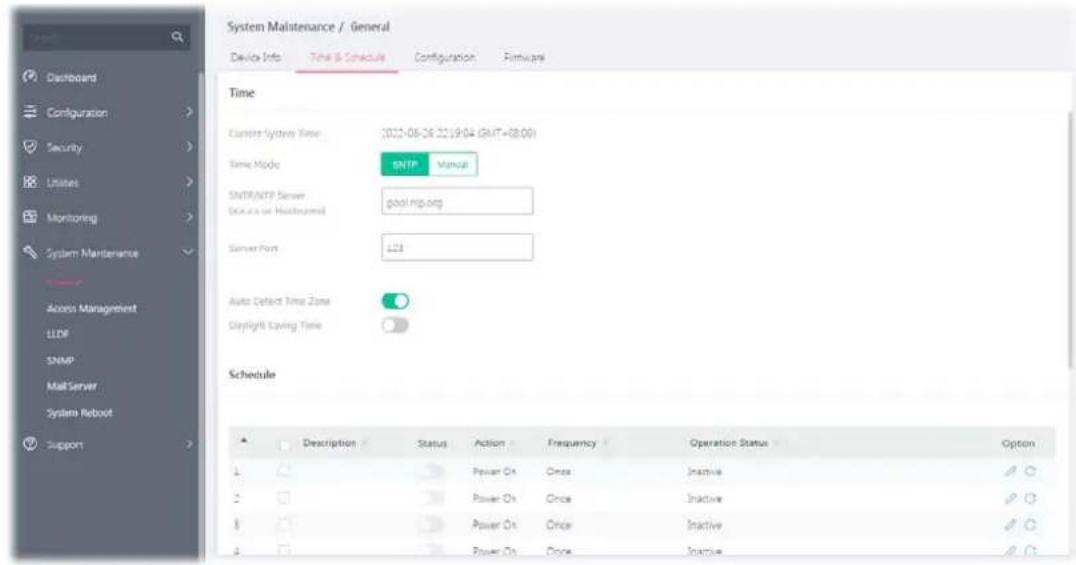The width and height of the screenshot is (1076, 565).
Task: Sort schedule by index arrow icon
Action: coord(244,441)
